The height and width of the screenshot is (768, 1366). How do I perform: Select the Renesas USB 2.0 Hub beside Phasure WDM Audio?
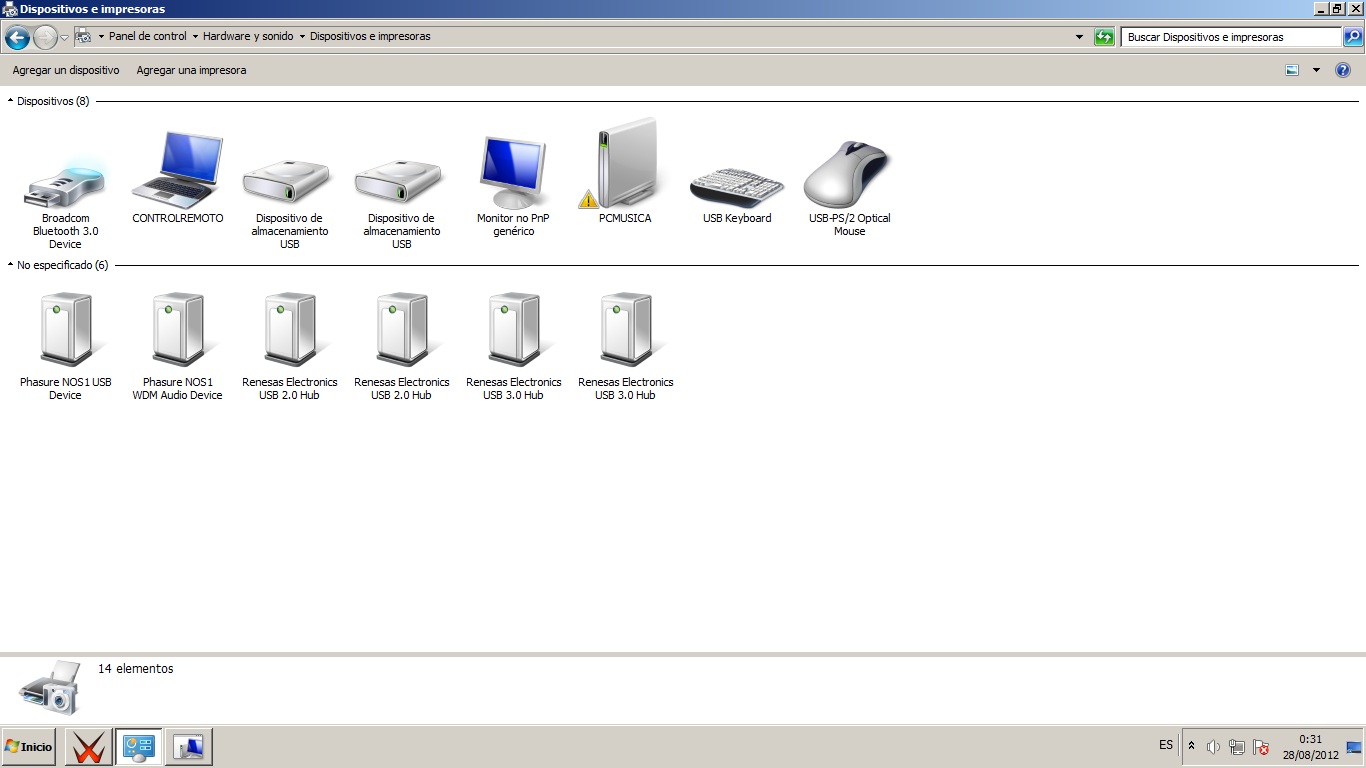point(290,330)
